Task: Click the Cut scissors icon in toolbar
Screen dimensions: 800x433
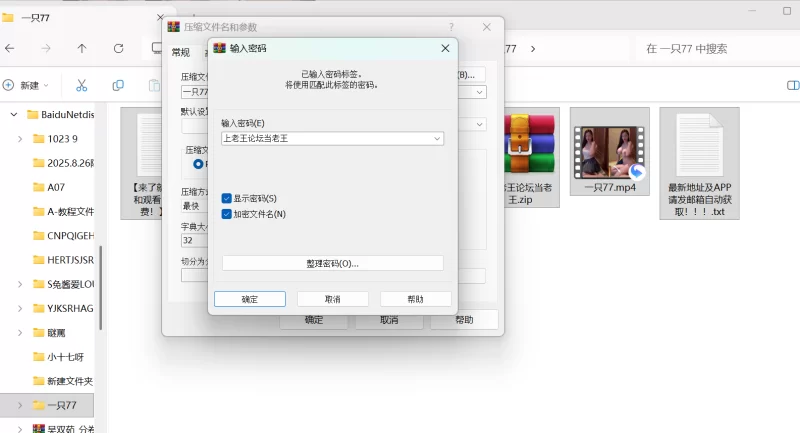Action: click(82, 85)
